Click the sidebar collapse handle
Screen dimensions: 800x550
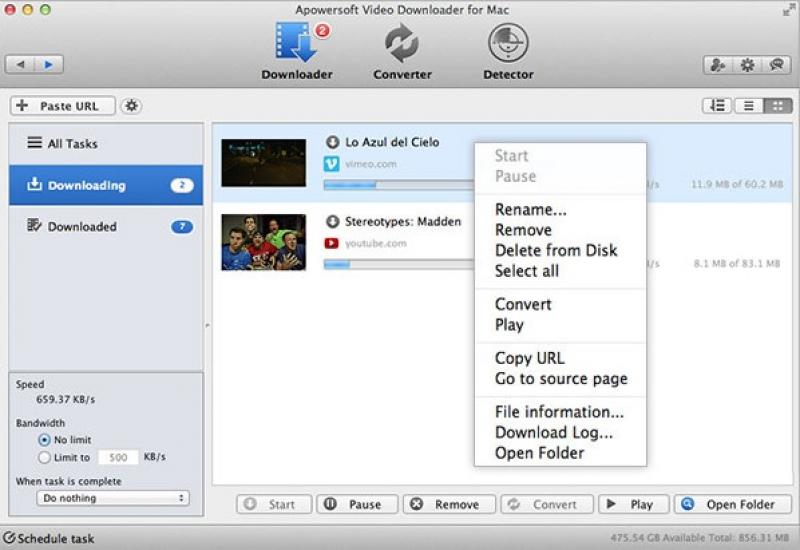coord(207,325)
